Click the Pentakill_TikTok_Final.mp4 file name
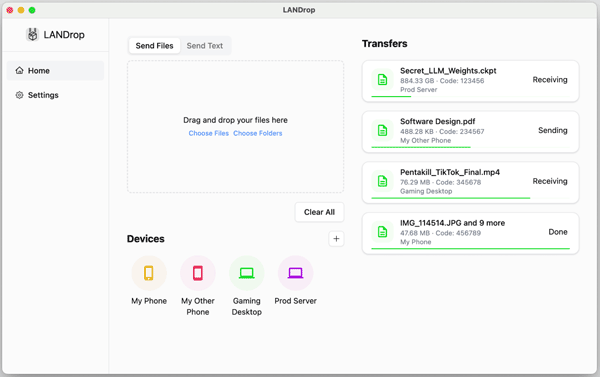The image size is (600, 377). tap(450, 172)
